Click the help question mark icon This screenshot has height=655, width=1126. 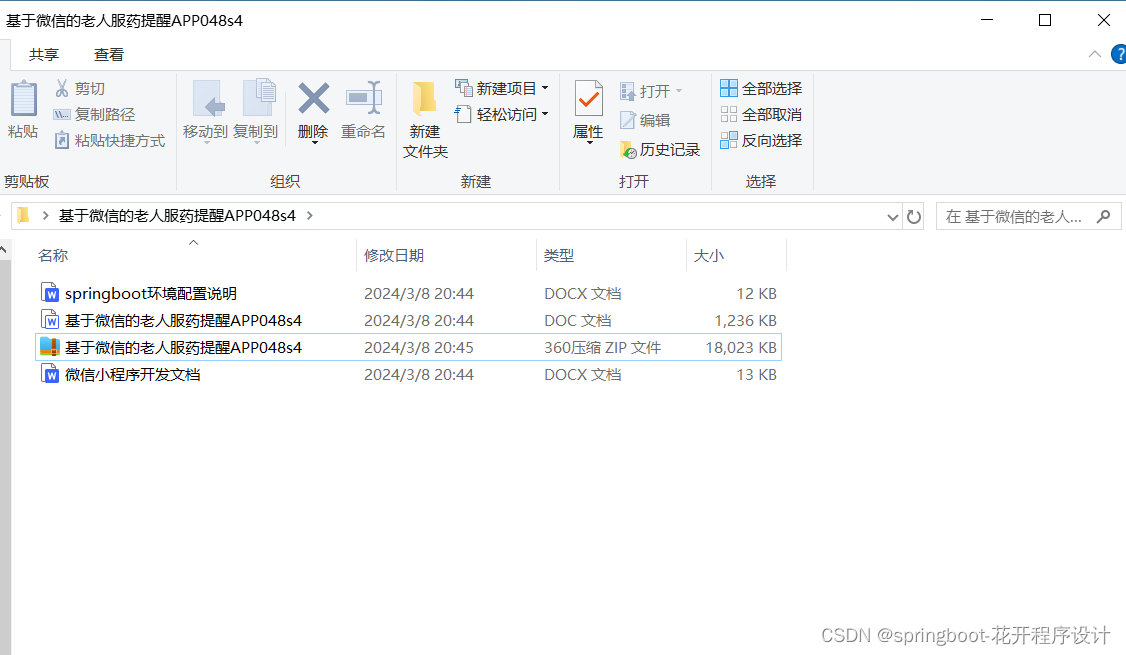1119,55
